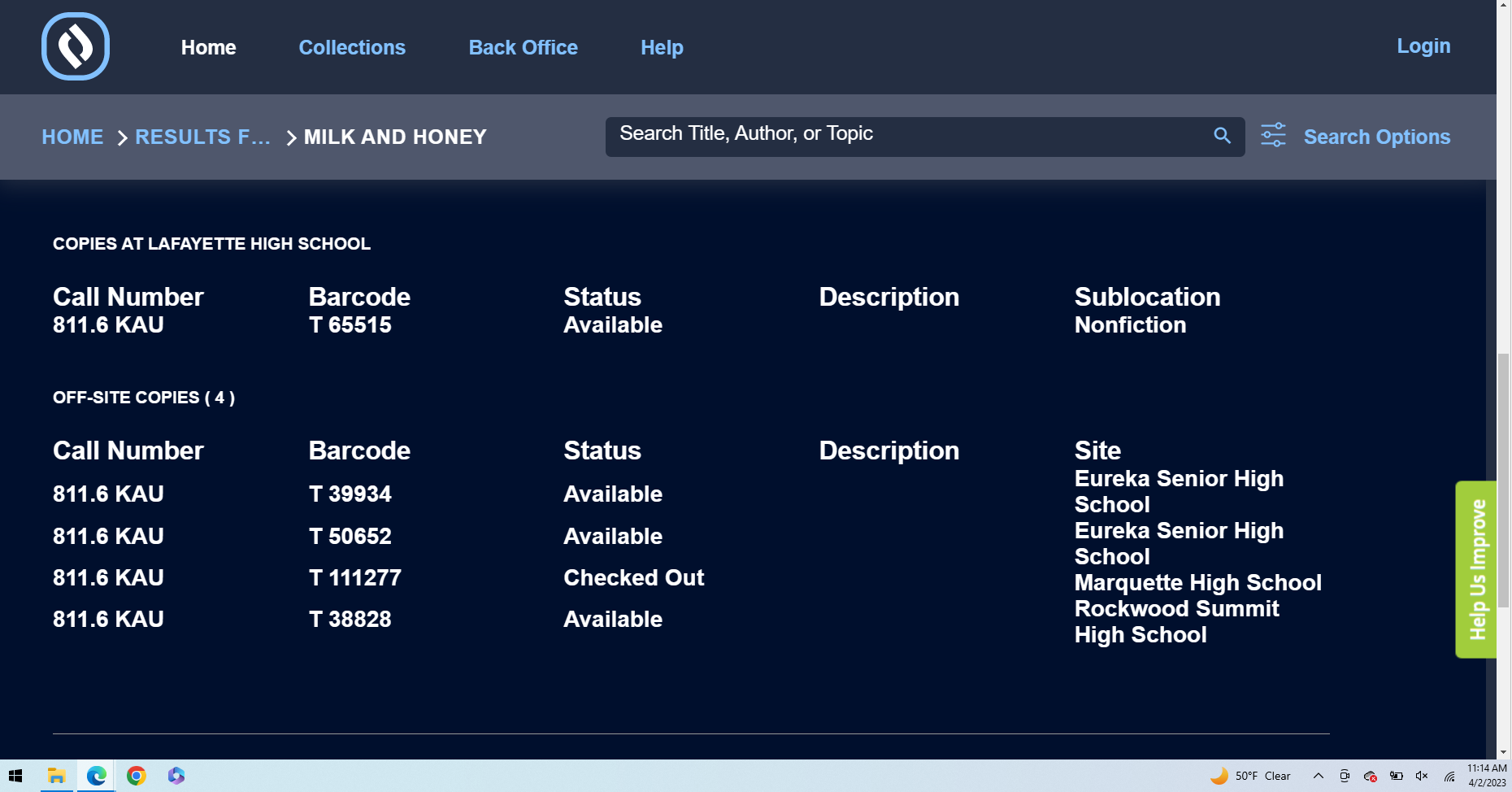The image size is (1512, 792).
Task: Select the OFF-SITE COPIES ( 4 ) heading
Action: point(144,398)
